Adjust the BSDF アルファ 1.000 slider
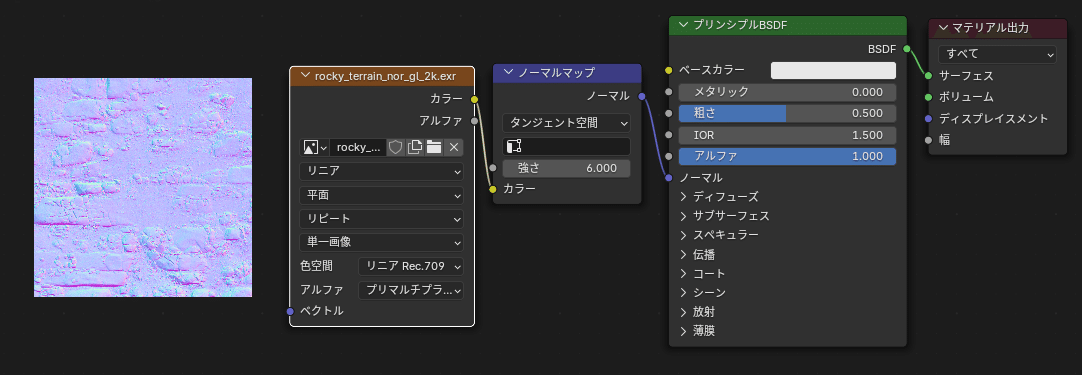Screen dimensions: 1082x375 point(787,156)
